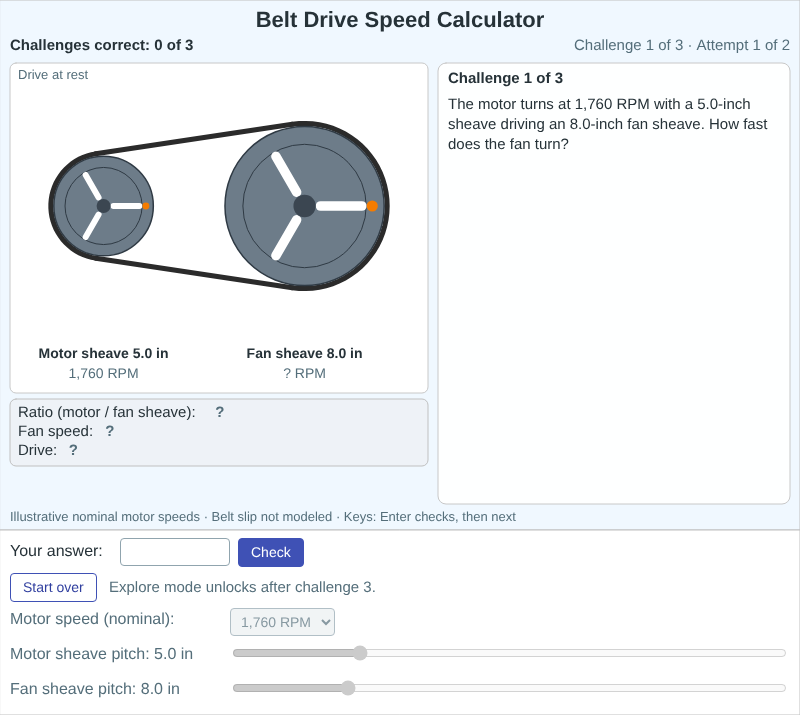Image resolution: width=800 pixels, height=717 pixels.
Task: Click the 'Fan sheave 8.0 in' label
Action: (x=305, y=353)
